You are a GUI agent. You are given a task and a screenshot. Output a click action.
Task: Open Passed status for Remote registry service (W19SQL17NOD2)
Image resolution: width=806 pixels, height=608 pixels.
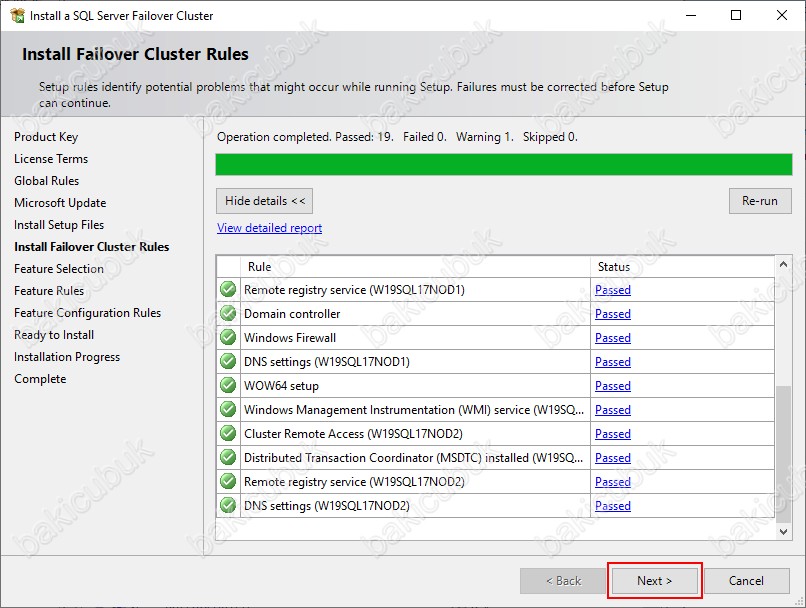point(613,482)
